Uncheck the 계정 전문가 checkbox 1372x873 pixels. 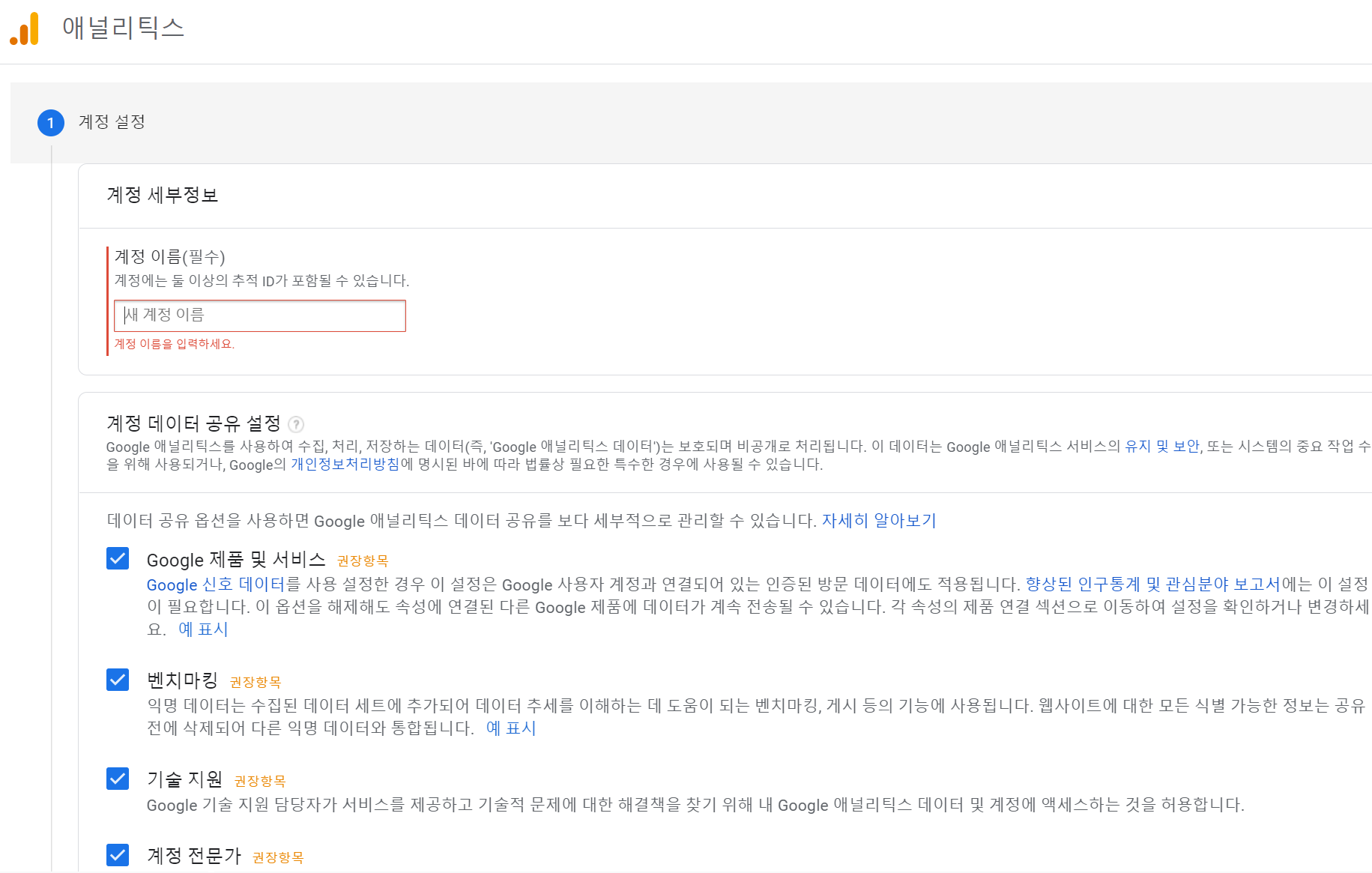pyautogui.click(x=118, y=855)
